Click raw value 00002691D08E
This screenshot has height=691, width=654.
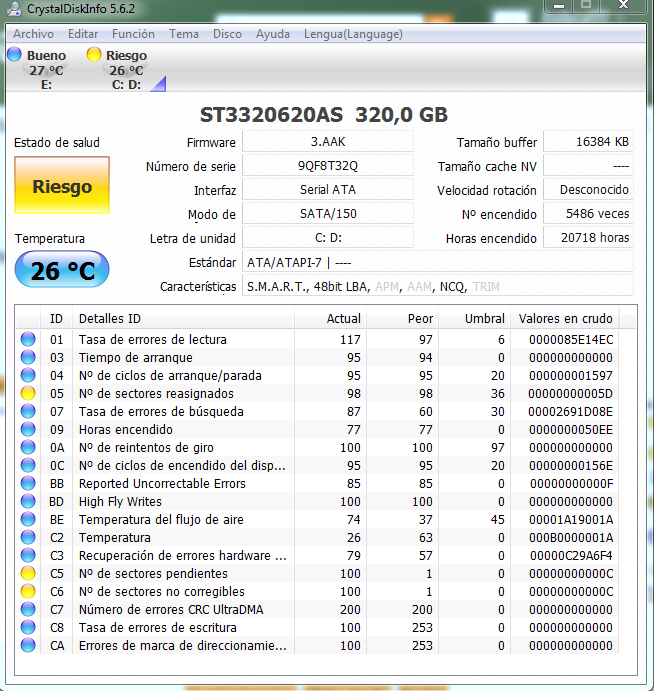[571, 412]
